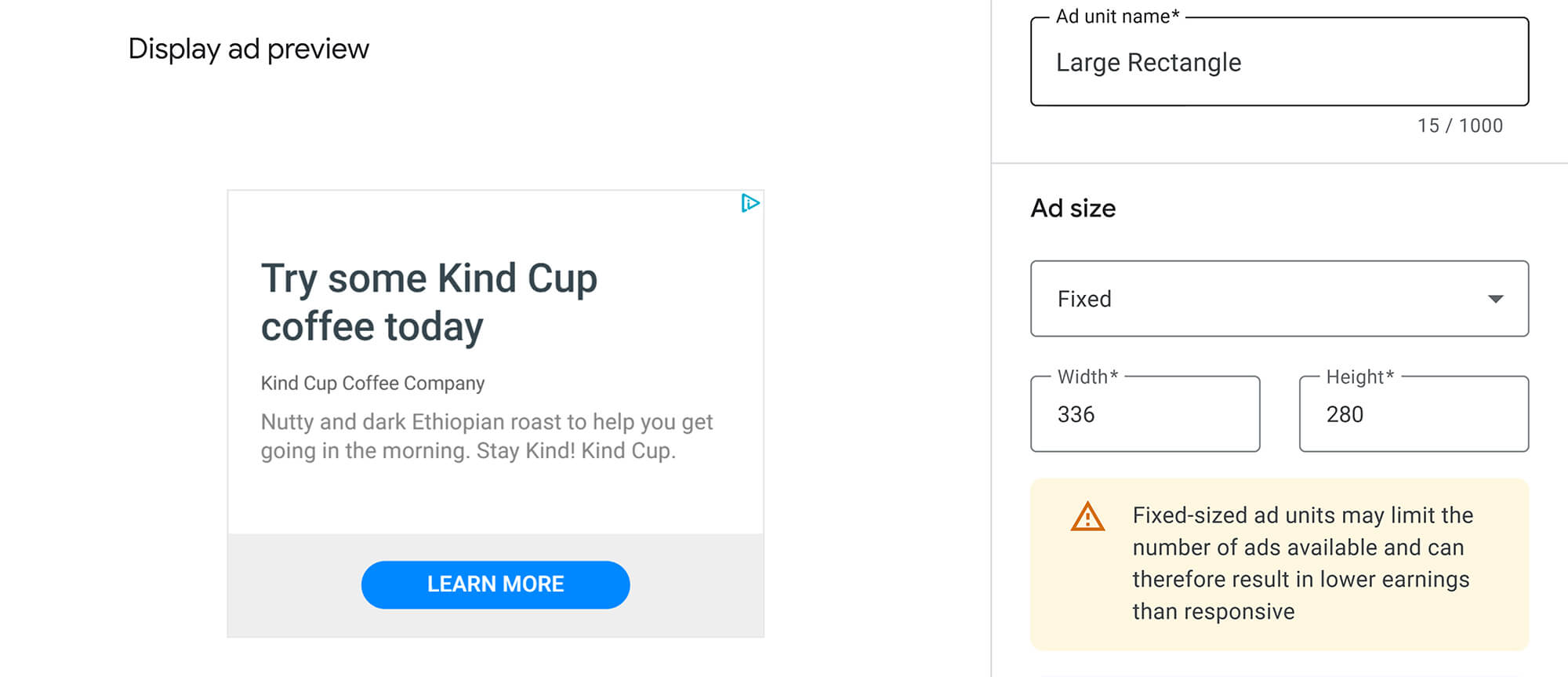Viewport: 1568px width, 677px height.
Task: Click the AdChoices icon on the ad preview
Action: (x=751, y=203)
